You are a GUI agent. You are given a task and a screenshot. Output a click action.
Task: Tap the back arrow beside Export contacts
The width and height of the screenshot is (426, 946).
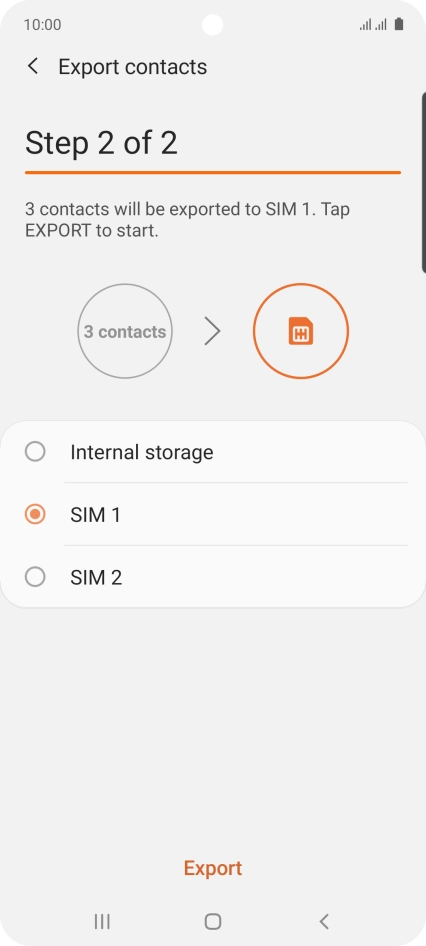pyautogui.click(x=33, y=66)
